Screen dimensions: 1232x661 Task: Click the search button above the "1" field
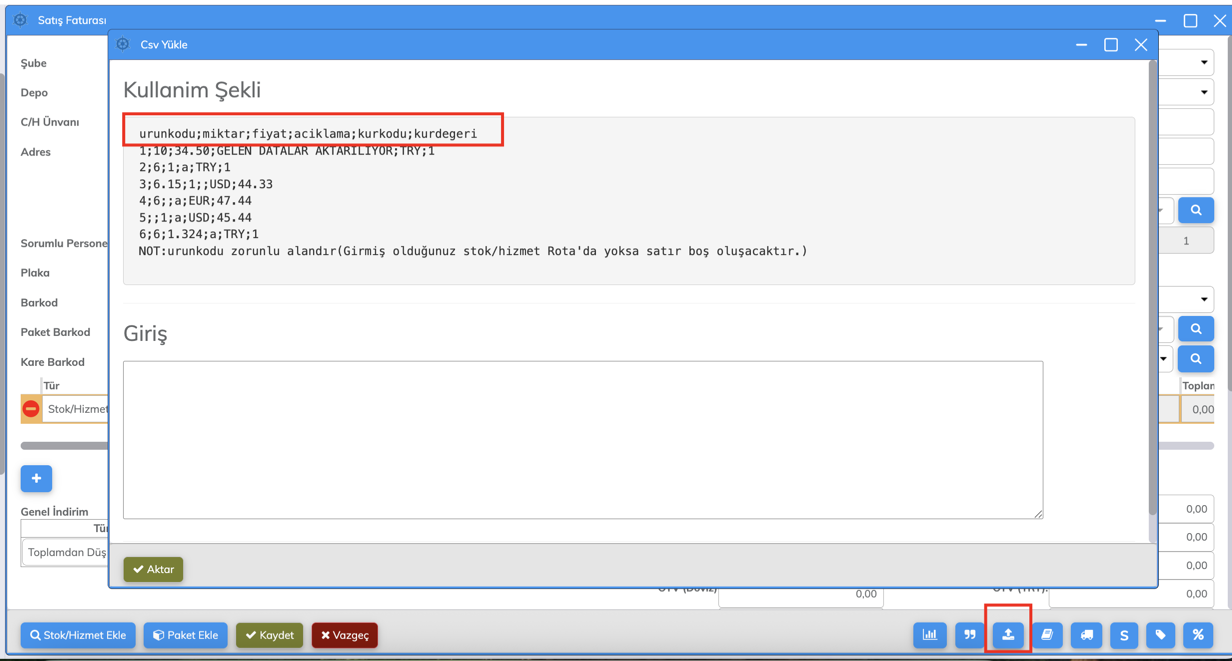pos(1196,211)
